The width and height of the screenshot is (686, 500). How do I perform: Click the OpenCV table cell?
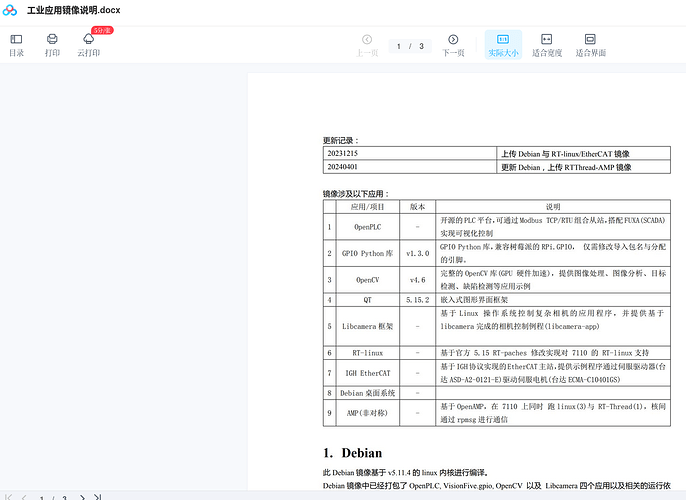368,280
